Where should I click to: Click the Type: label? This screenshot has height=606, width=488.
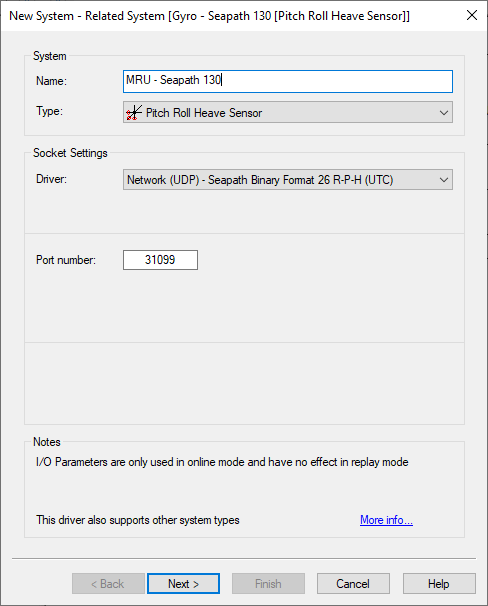[49, 111]
